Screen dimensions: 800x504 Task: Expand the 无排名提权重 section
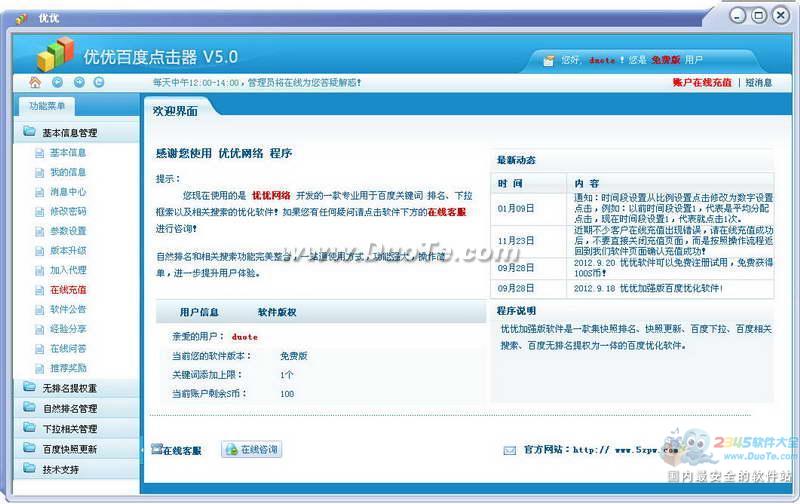[x=69, y=388]
